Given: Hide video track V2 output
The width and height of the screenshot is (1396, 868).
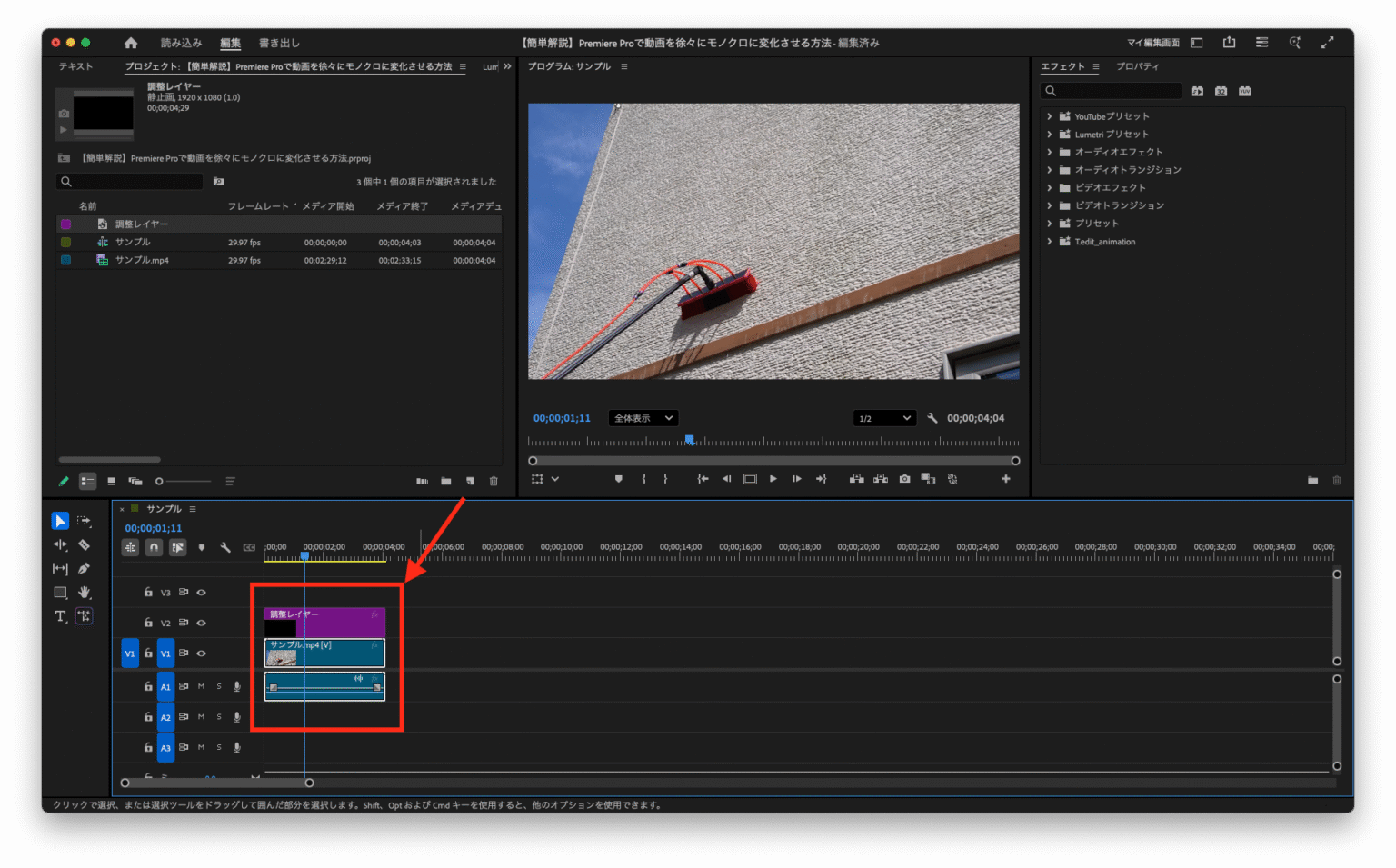Looking at the screenshot, I should click(x=201, y=623).
